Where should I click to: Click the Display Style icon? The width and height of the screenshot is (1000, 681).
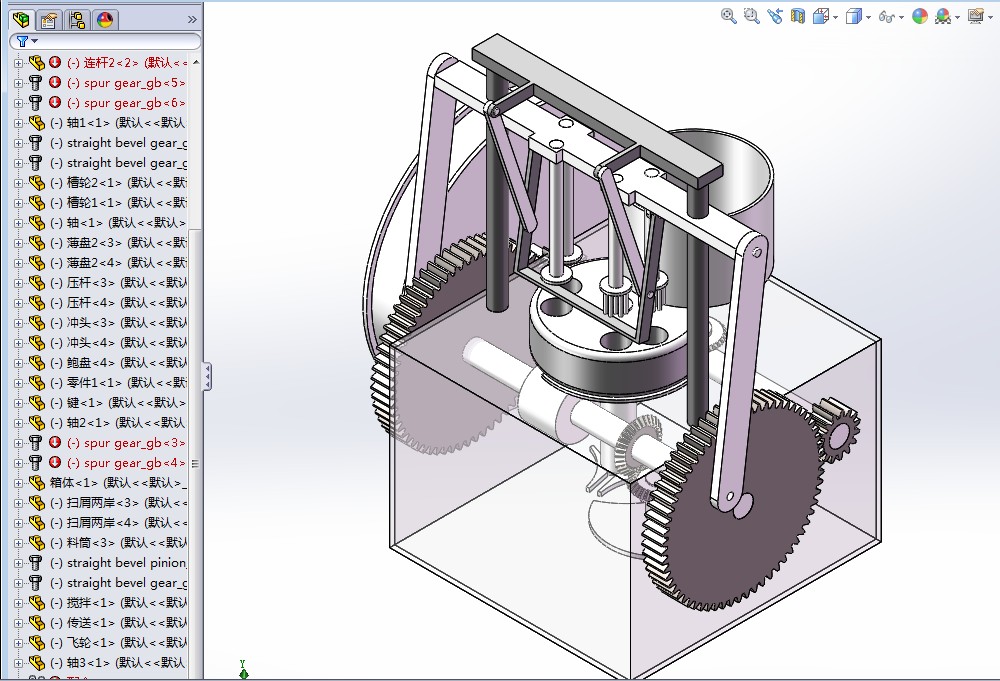tap(853, 16)
